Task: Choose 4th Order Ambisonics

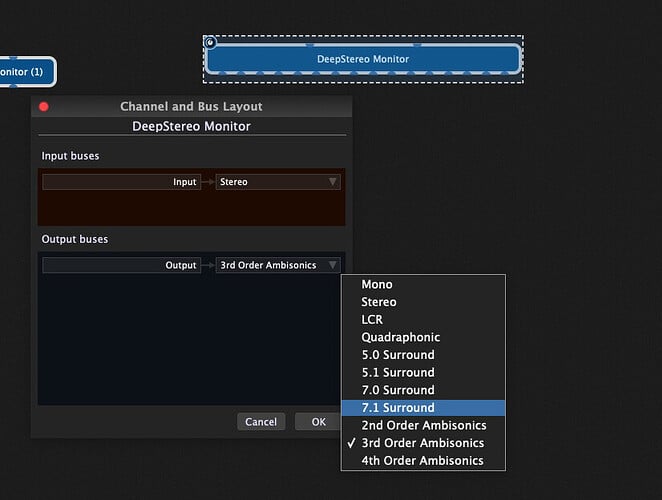Action: 423,460
